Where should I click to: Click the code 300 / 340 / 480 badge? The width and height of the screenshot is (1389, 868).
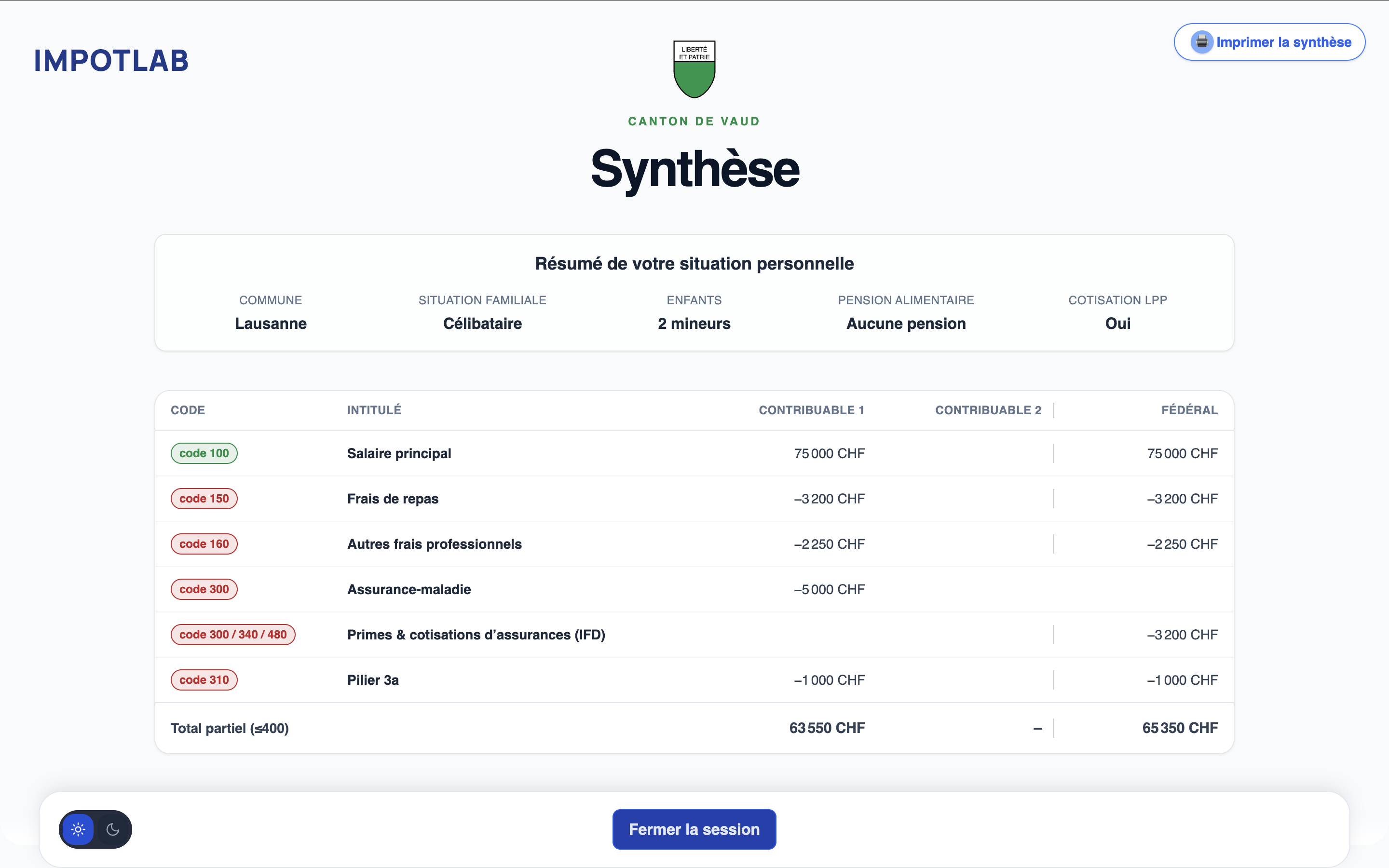tap(233, 634)
